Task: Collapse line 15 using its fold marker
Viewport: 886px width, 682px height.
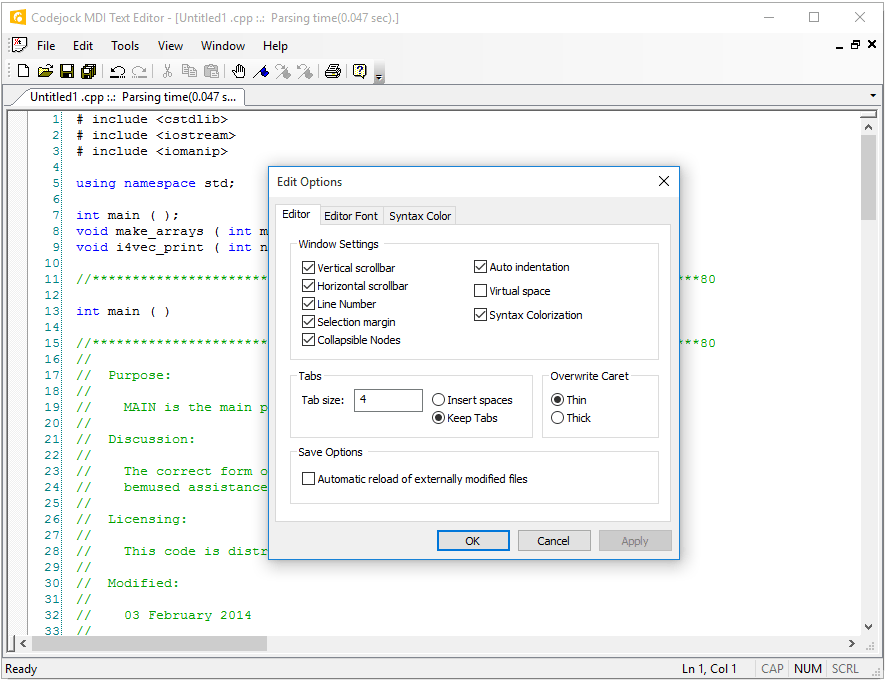Action: pyautogui.click(x=62, y=343)
